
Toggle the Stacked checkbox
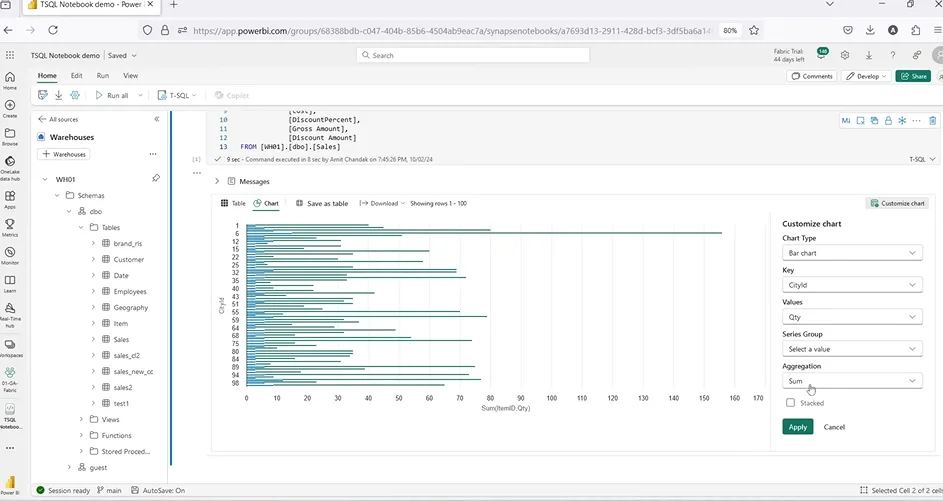[790, 402]
